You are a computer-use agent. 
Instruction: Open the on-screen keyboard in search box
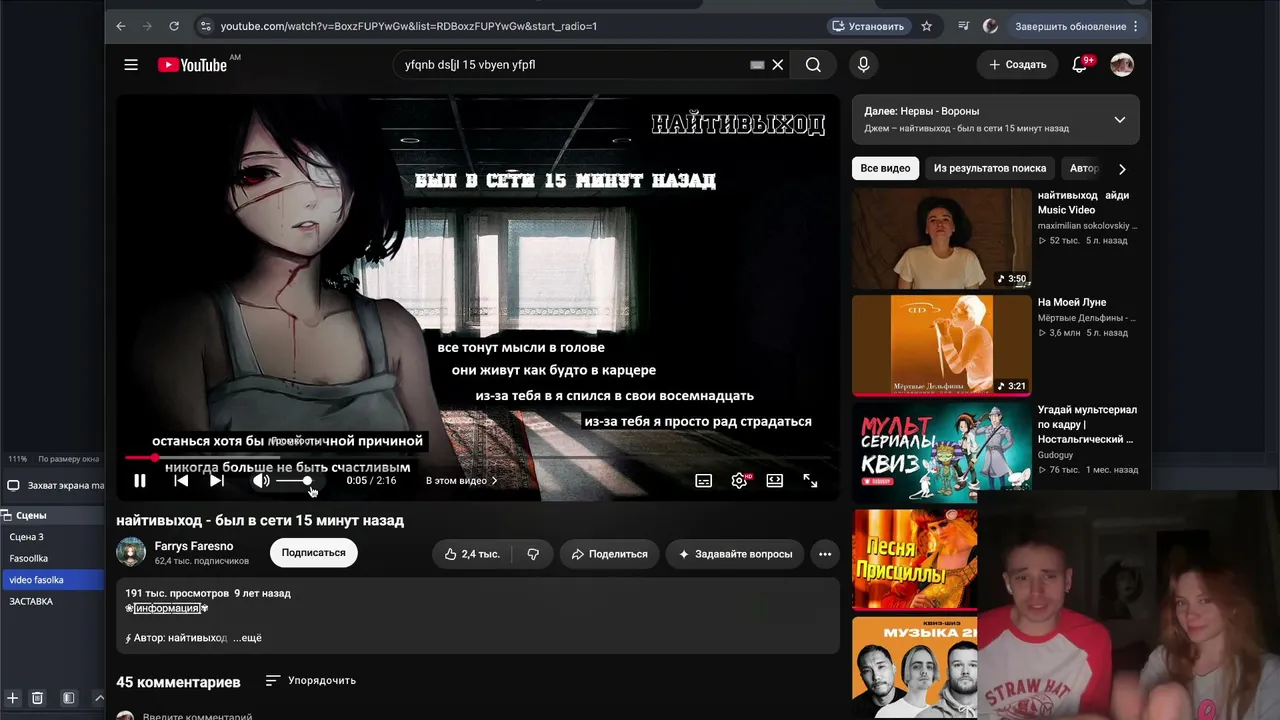coord(757,65)
